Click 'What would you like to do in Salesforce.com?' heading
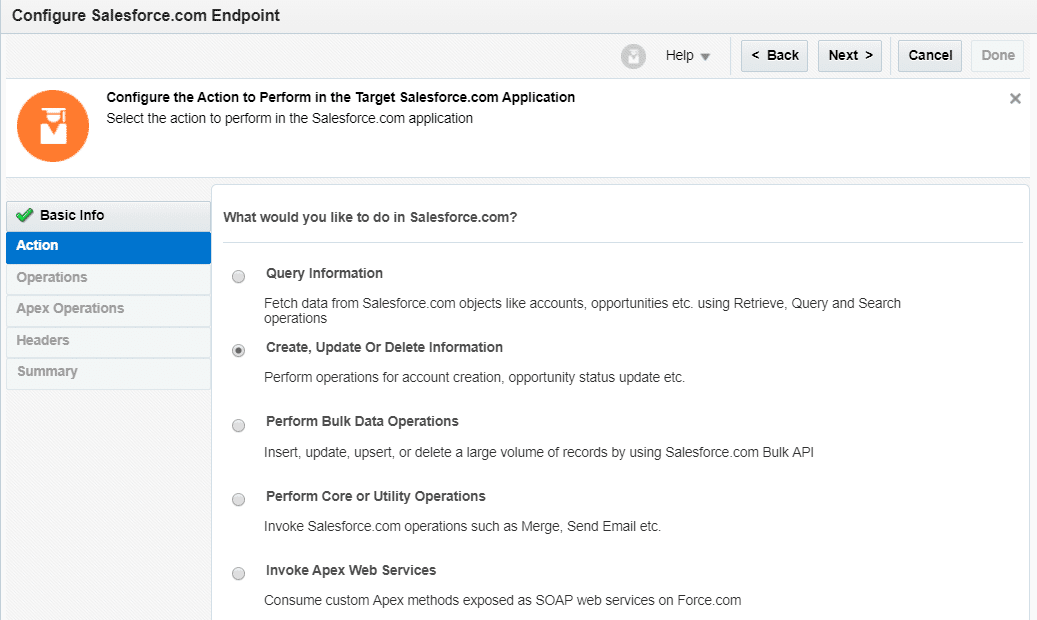This screenshot has height=620, width=1037. [x=370, y=217]
